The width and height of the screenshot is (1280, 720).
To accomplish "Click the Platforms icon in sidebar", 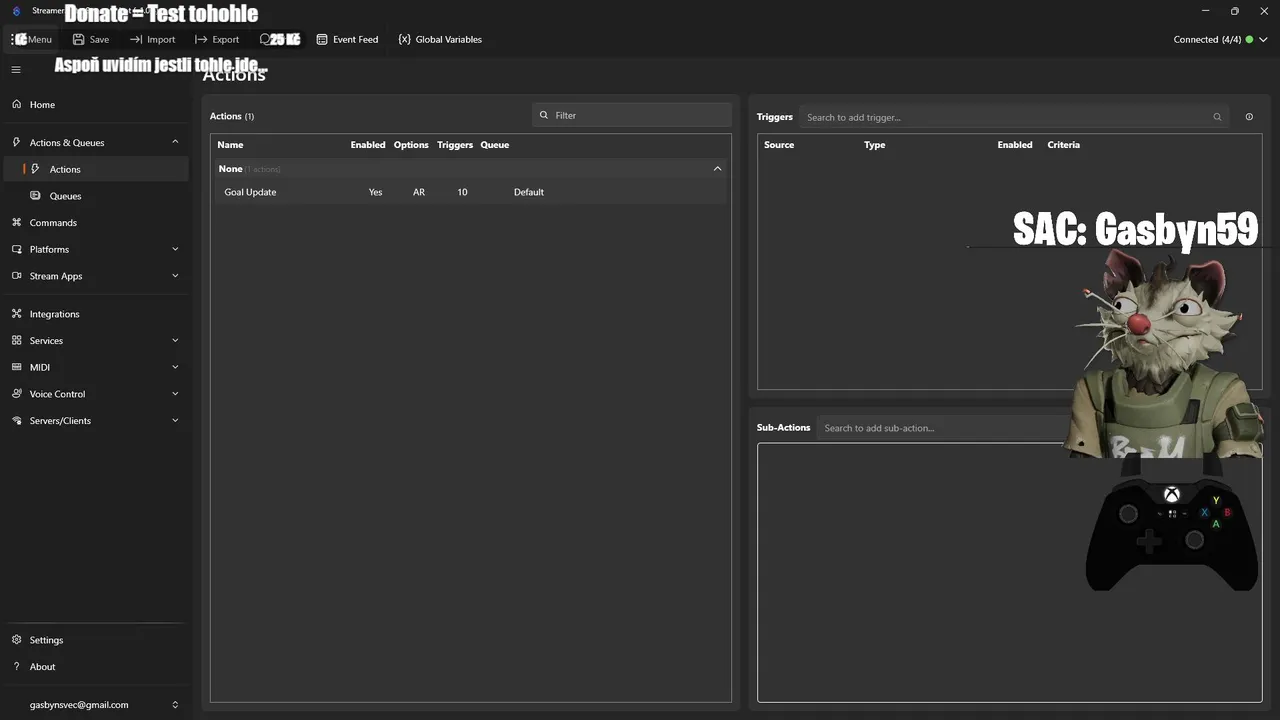I will [x=16, y=249].
